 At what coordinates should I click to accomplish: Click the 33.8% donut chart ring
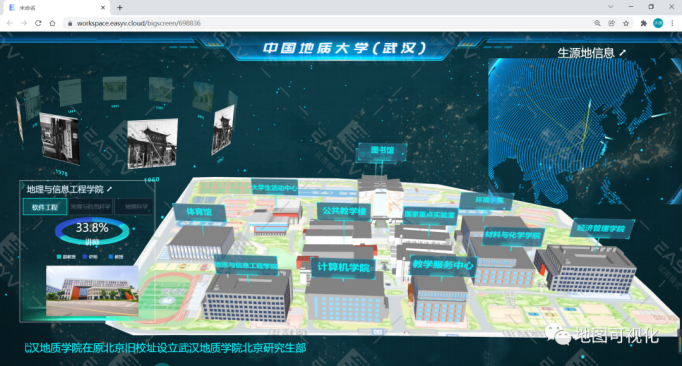(x=92, y=232)
